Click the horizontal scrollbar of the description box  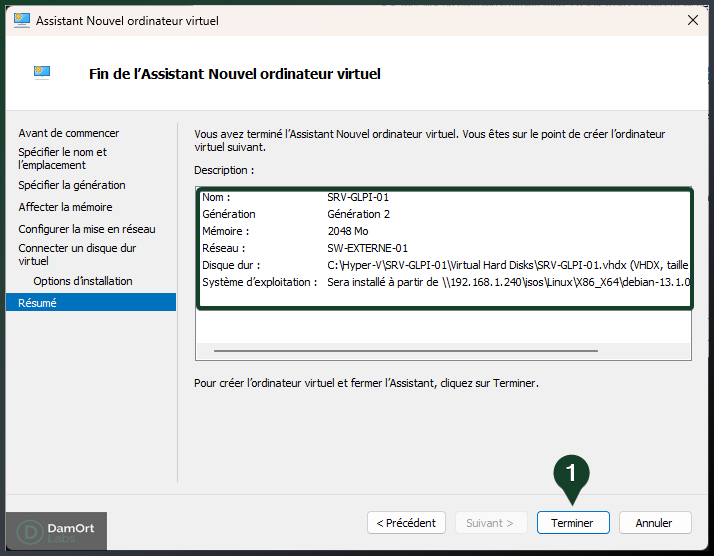coord(405,351)
